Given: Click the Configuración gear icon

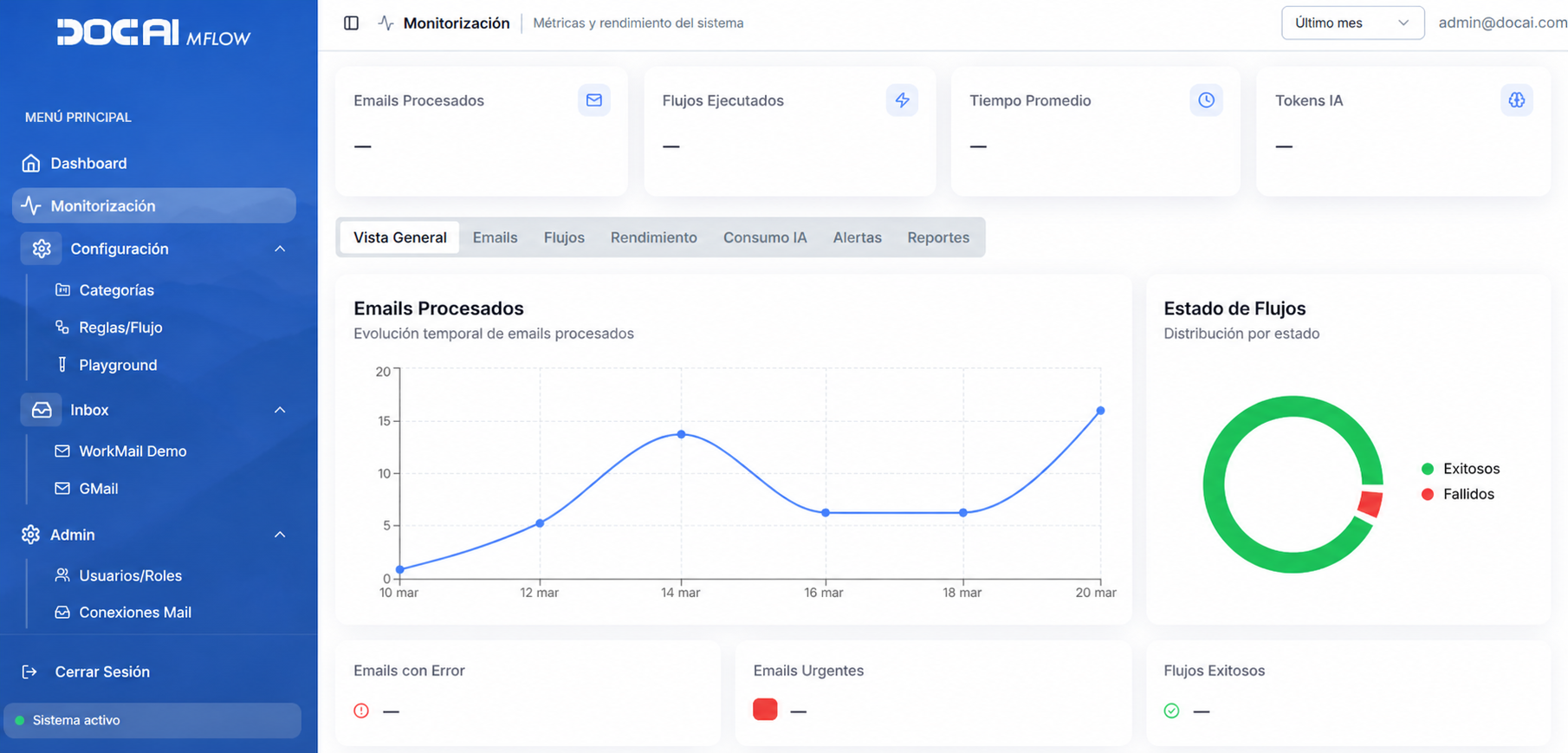Looking at the screenshot, I should [42, 249].
